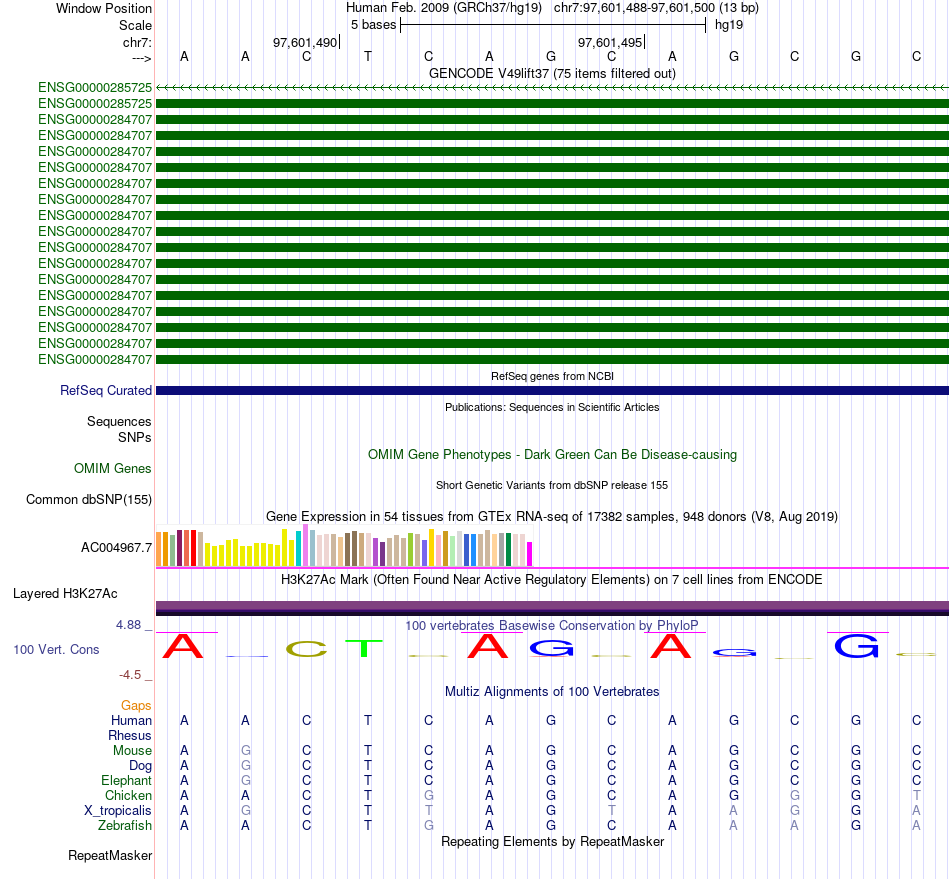
Task: Click the dark blue RefSeq Curated bar
Action: (552, 391)
